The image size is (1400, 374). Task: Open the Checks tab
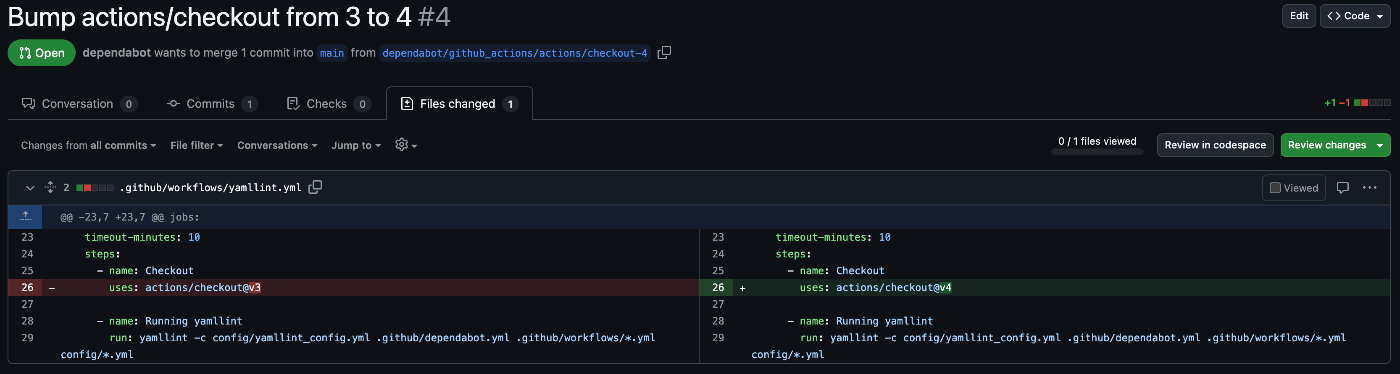[328, 104]
